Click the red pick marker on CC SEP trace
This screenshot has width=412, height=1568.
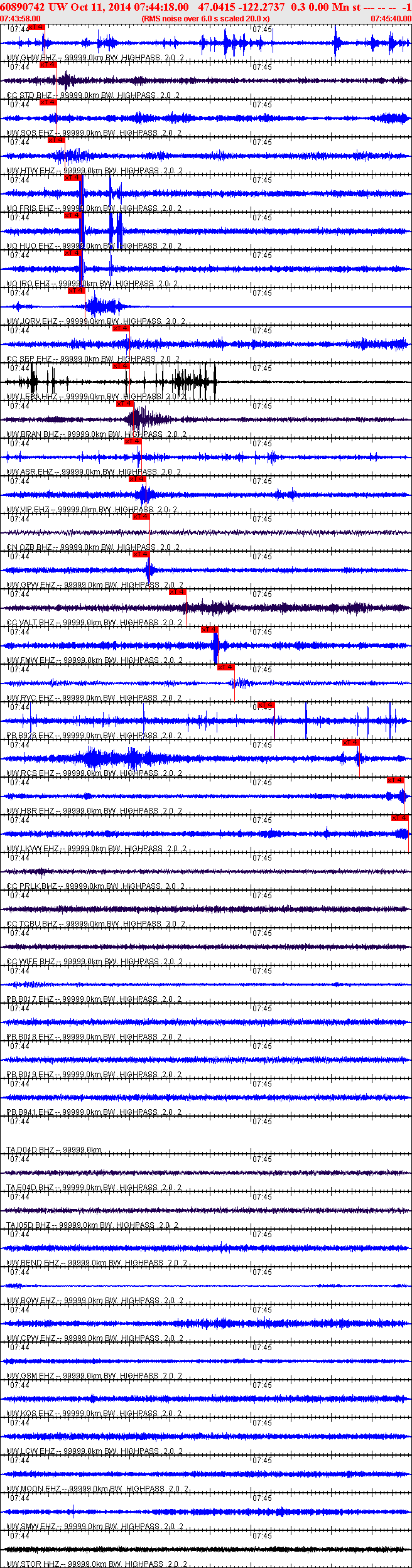[x=121, y=328]
